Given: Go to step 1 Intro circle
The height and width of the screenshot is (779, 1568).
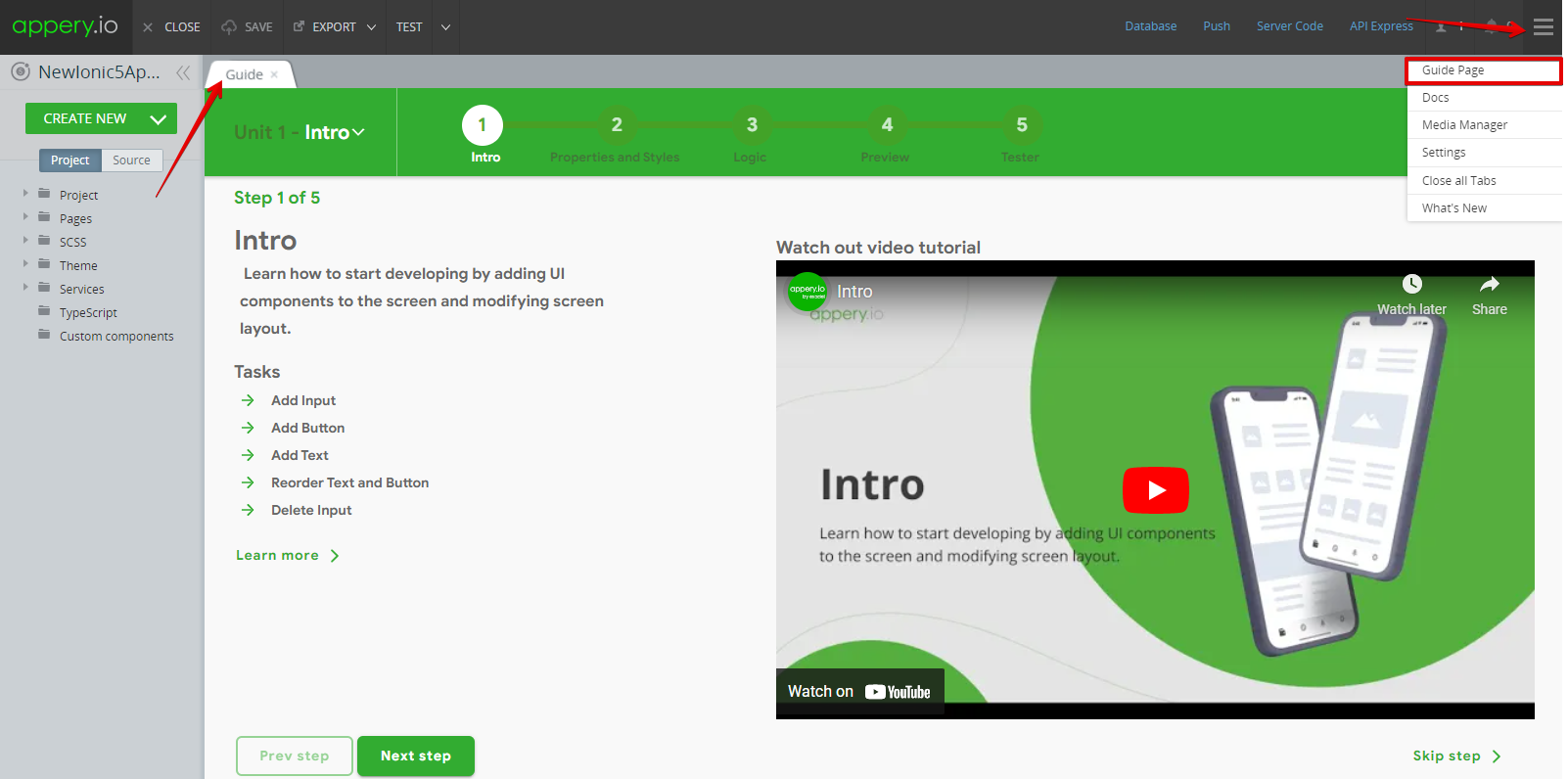Looking at the screenshot, I should click(482, 125).
